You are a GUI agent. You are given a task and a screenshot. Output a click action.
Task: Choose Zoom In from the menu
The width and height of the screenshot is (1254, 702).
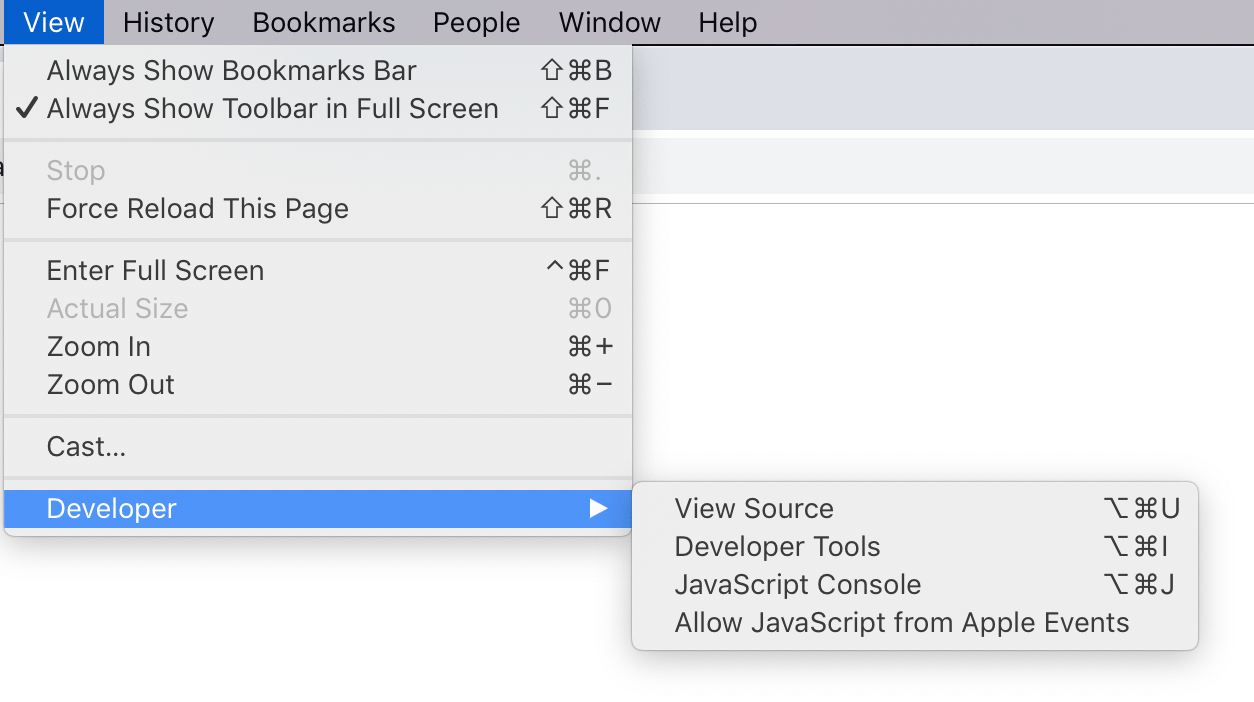(x=98, y=346)
